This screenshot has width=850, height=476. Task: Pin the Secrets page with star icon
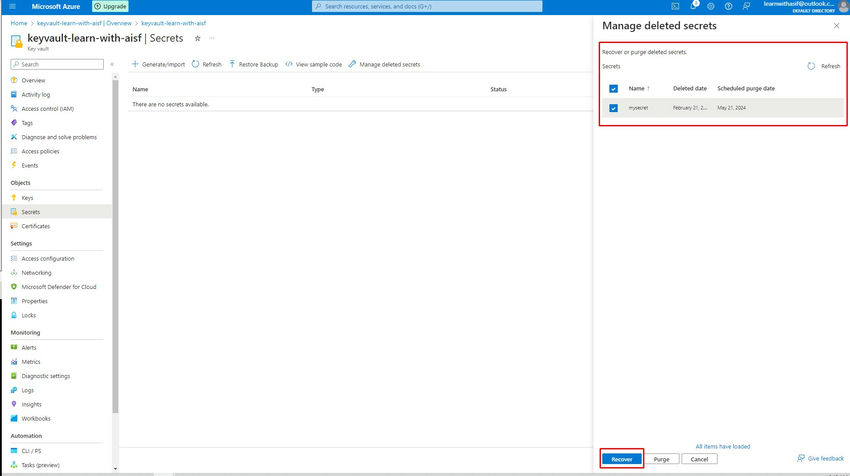pyautogui.click(x=197, y=38)
